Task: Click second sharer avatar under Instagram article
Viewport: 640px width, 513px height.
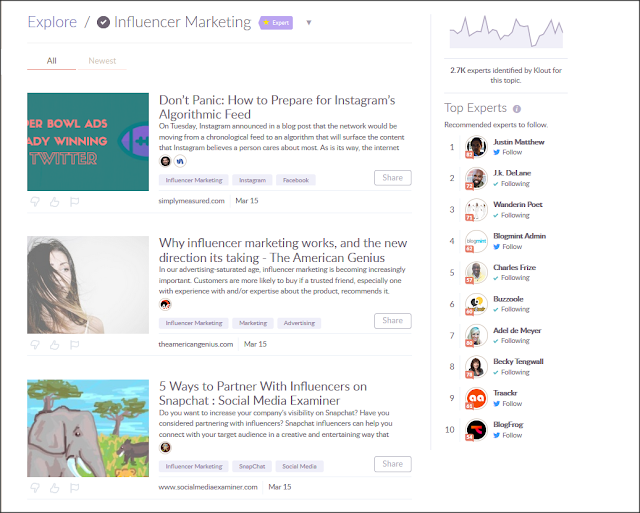Action: coord(180,161)
